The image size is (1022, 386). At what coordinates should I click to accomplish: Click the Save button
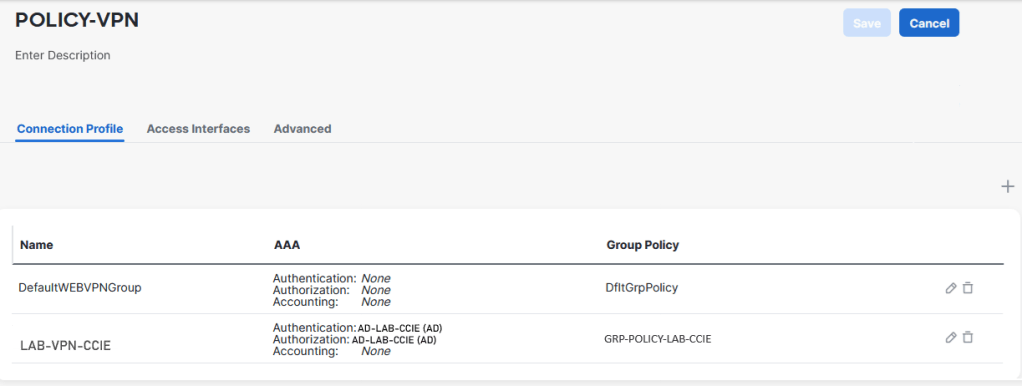[x=867, y=23]
